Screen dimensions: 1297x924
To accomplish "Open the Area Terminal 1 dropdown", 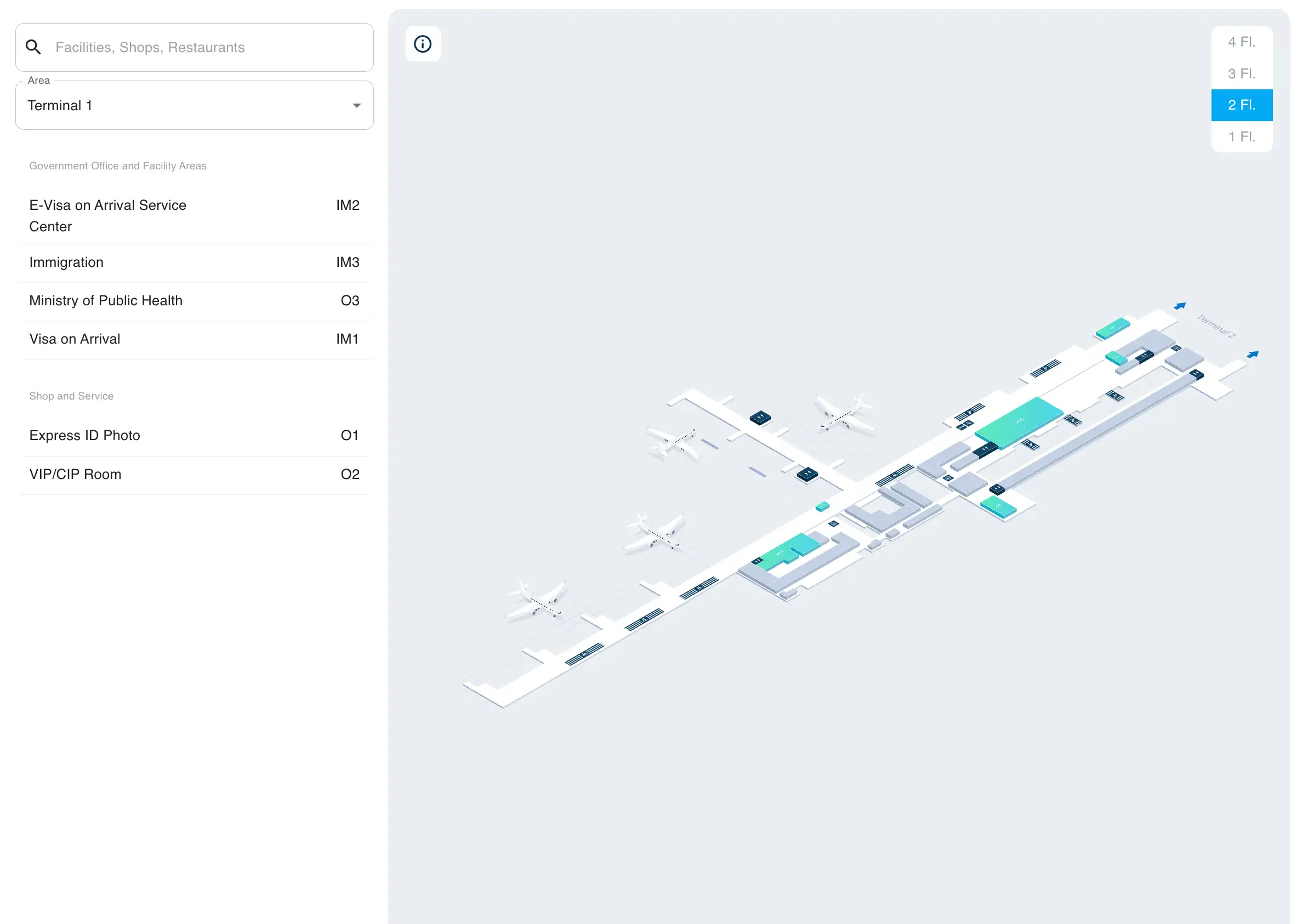I will [x=194, y=105].
